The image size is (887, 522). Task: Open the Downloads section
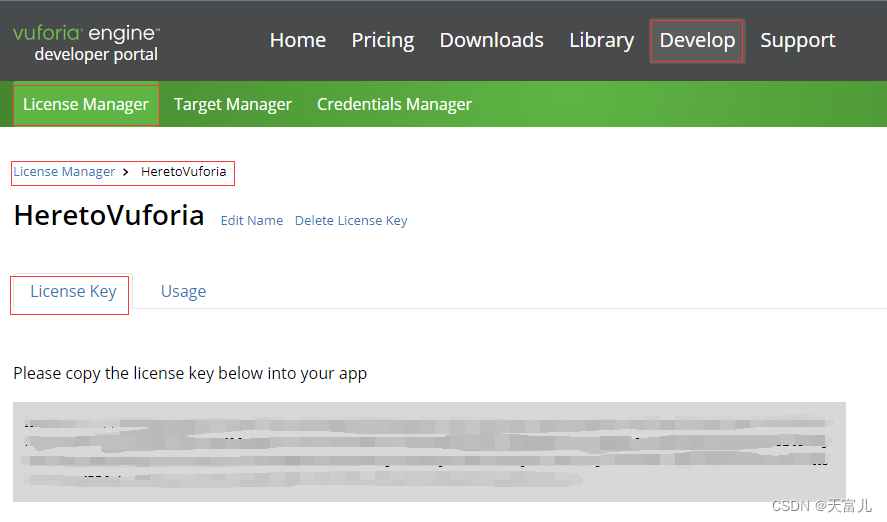pyautogui.click(x=492, y=40)
